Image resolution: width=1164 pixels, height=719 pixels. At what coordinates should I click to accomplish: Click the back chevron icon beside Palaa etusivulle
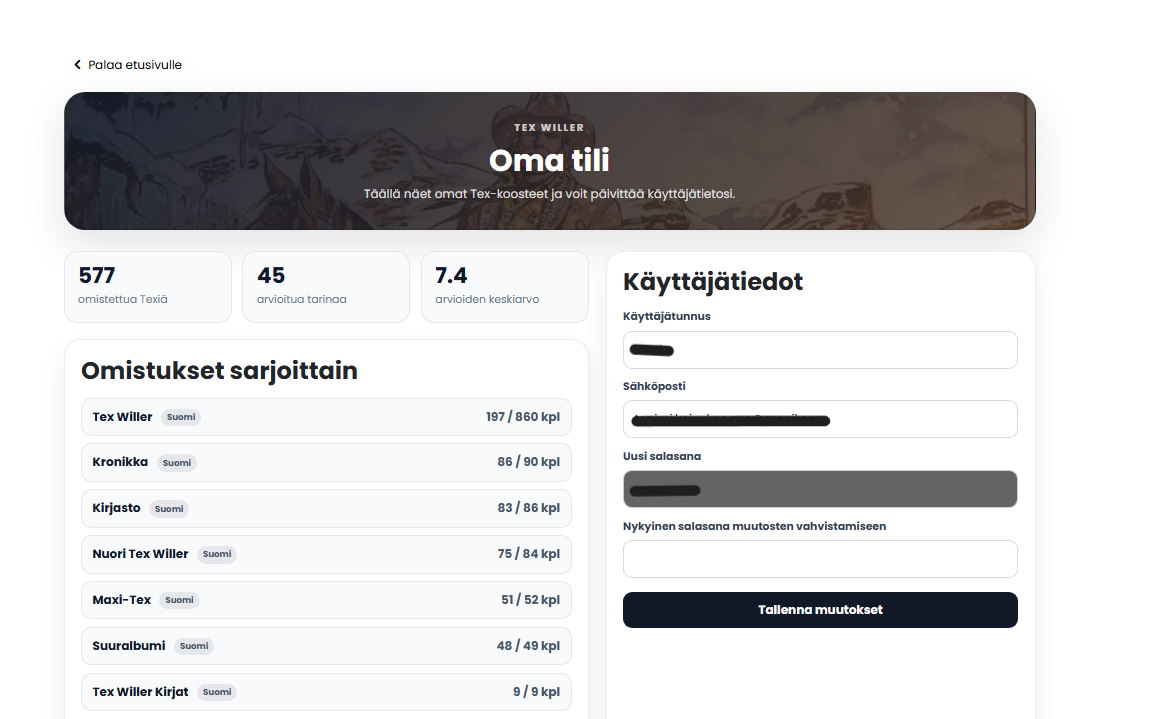point(77,65)
